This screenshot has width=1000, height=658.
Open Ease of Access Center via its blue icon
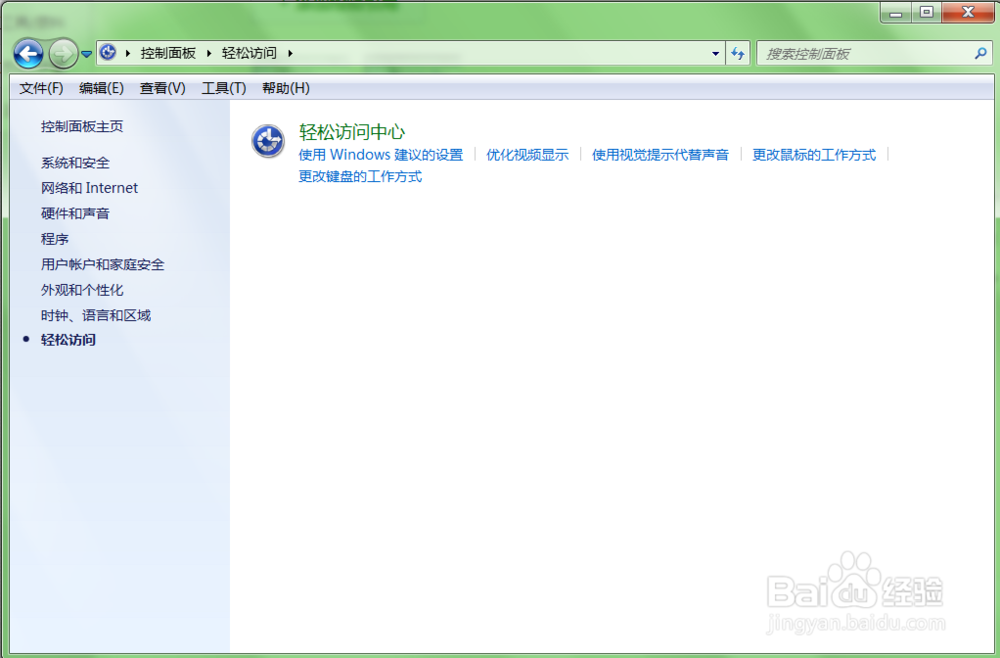(267, 142)
